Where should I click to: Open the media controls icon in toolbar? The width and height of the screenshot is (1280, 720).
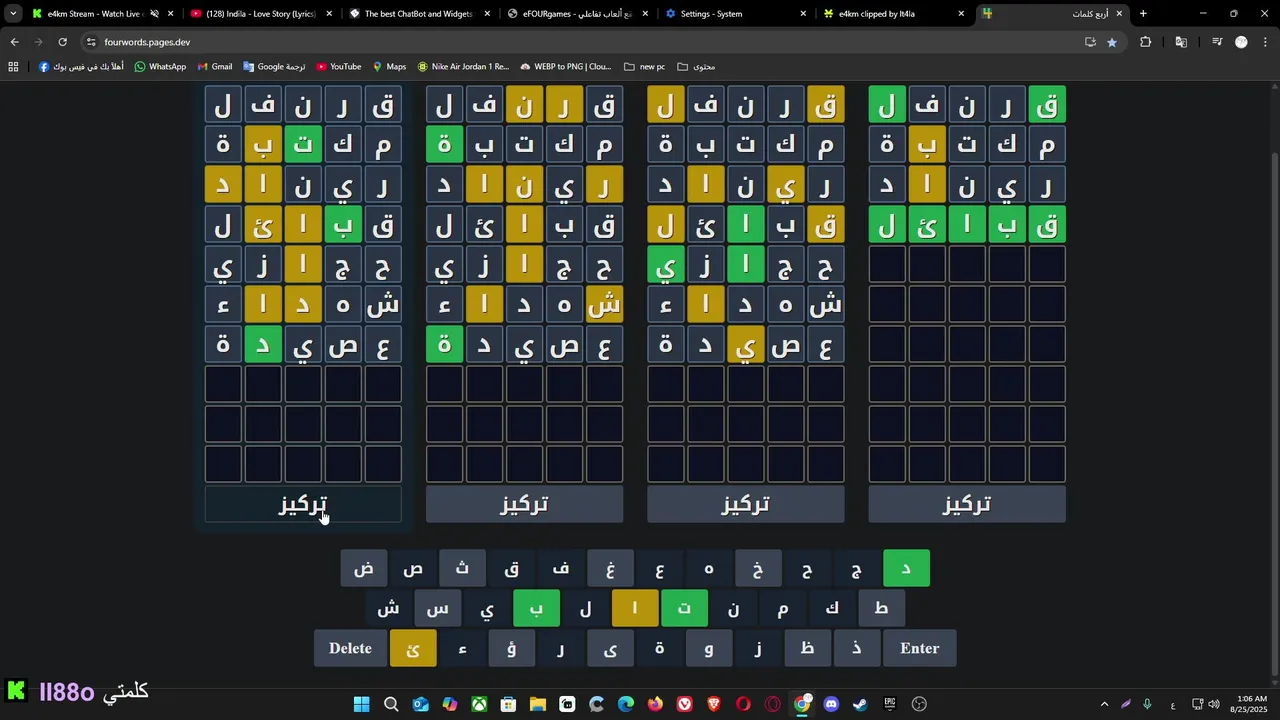(1217, 42)
